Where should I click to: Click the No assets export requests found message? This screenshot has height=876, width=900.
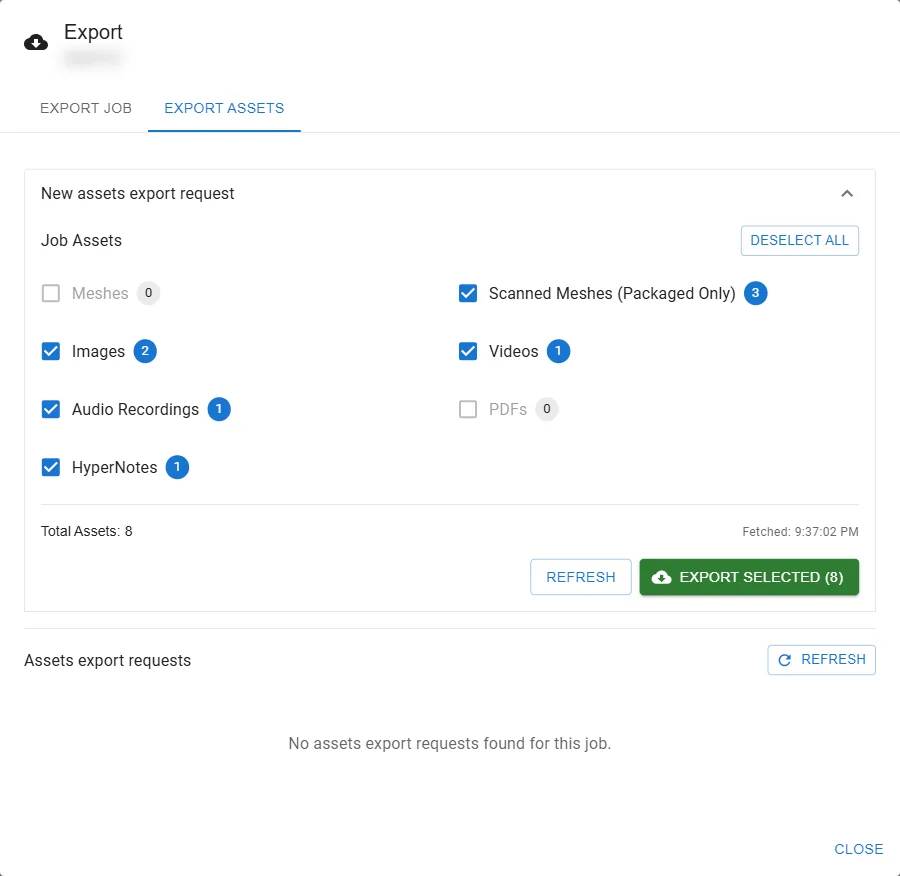(x=449, y=743)
